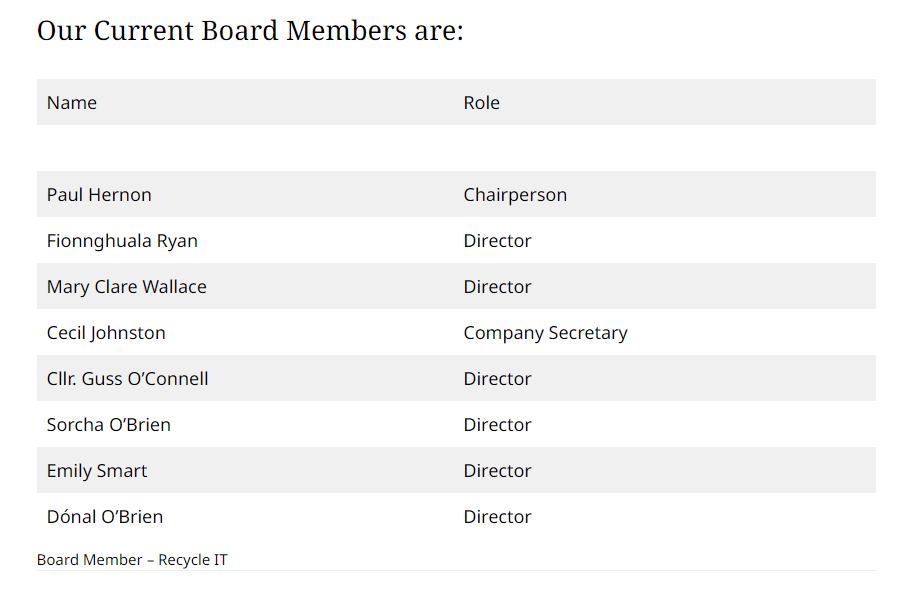
Task: Click the Company Secretary role text
Action: (x=545, y=333)
